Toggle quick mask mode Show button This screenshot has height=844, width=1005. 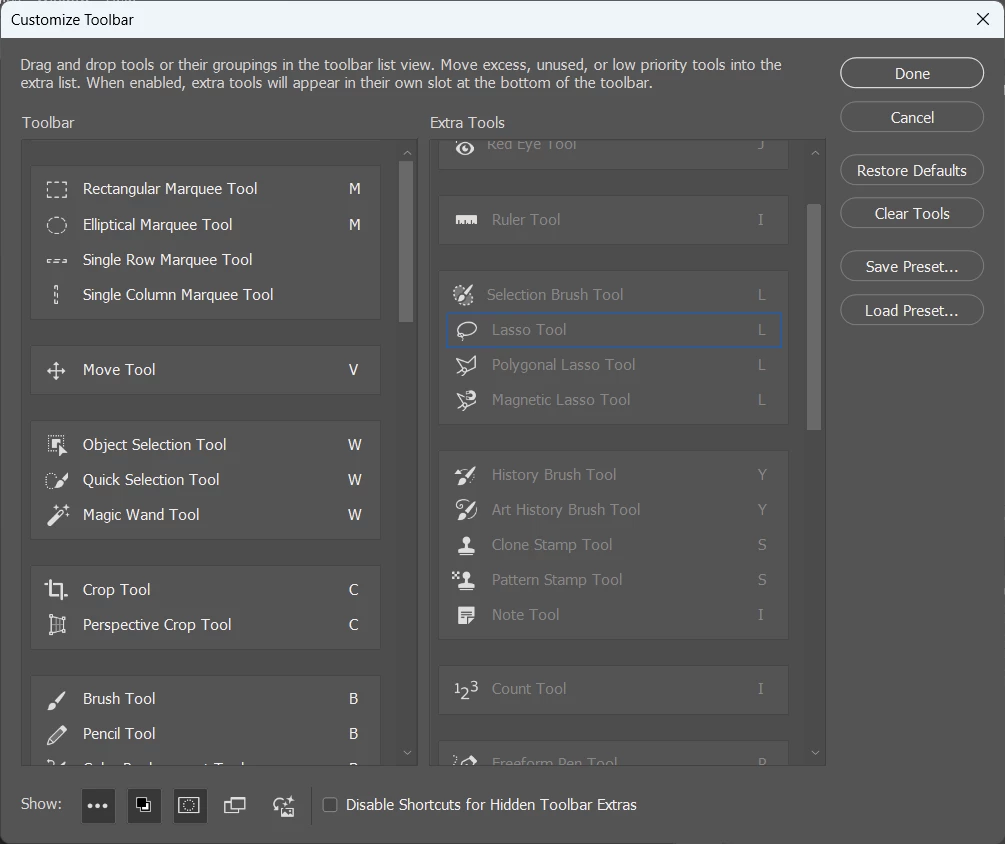tap(190, 806)
